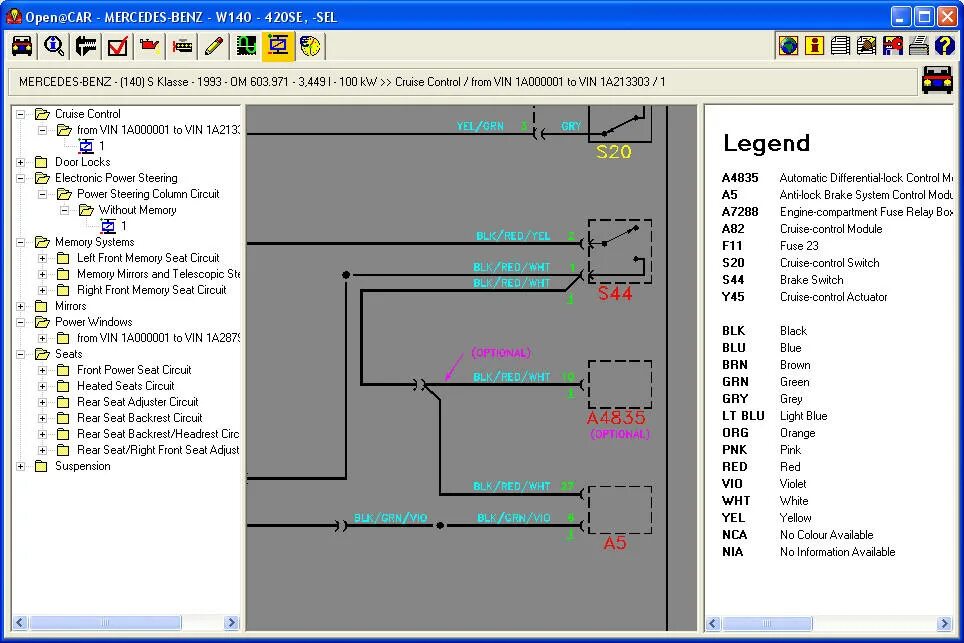Open help with the question mark icon
Viewport: 964px width, 643px height.
coord(944,45)
